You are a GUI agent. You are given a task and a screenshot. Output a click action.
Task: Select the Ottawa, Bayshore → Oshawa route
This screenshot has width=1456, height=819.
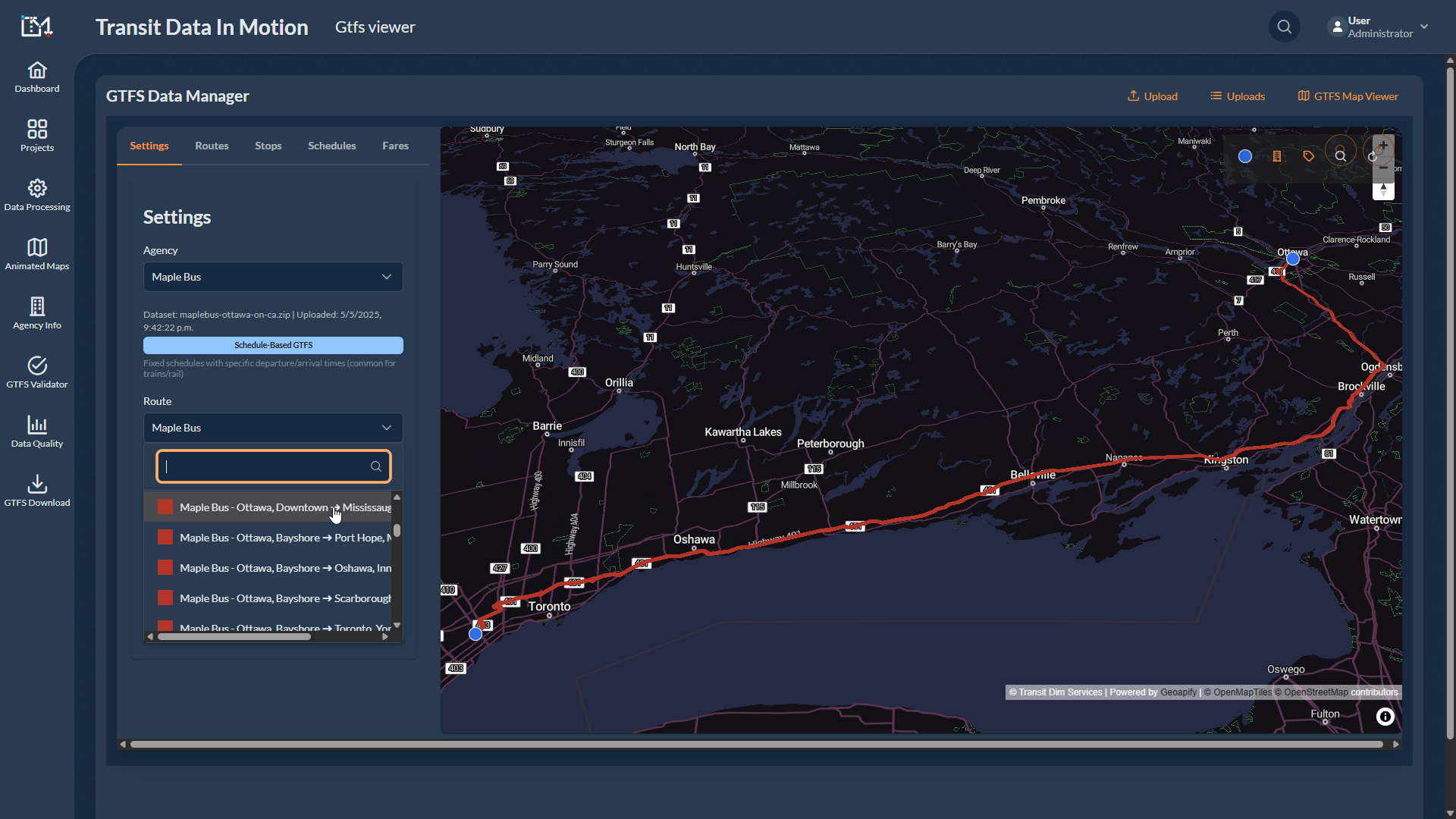point(285,568)
